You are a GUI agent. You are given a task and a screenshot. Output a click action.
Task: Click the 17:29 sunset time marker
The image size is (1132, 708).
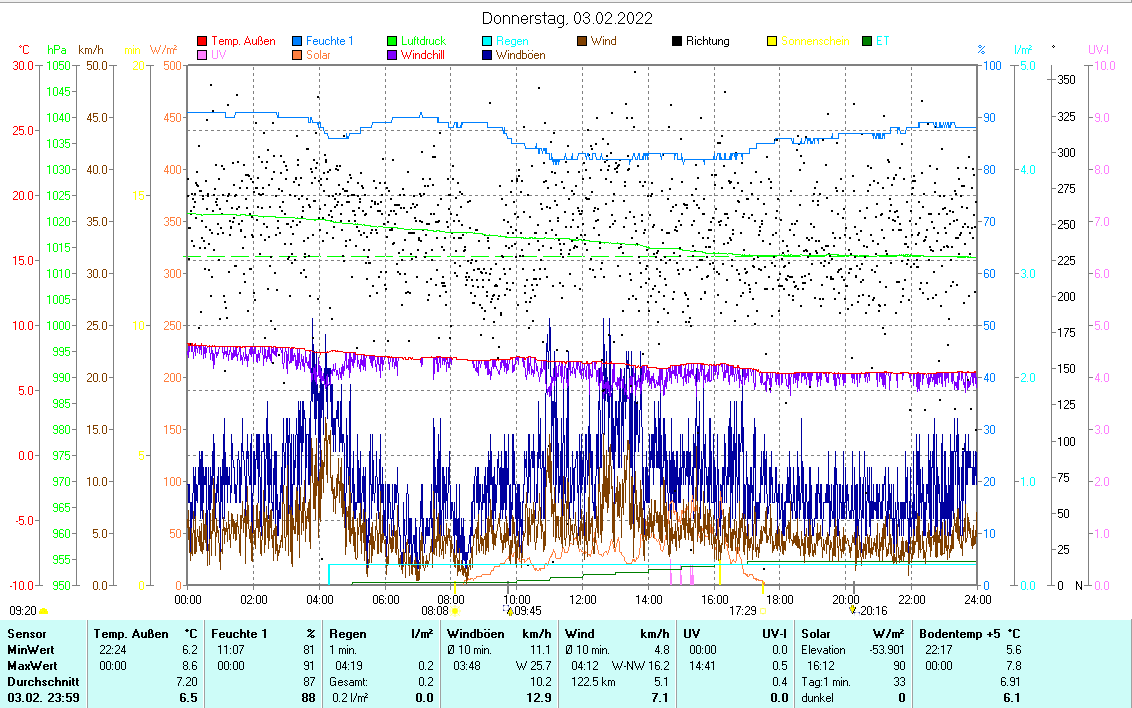coord(742,610)
